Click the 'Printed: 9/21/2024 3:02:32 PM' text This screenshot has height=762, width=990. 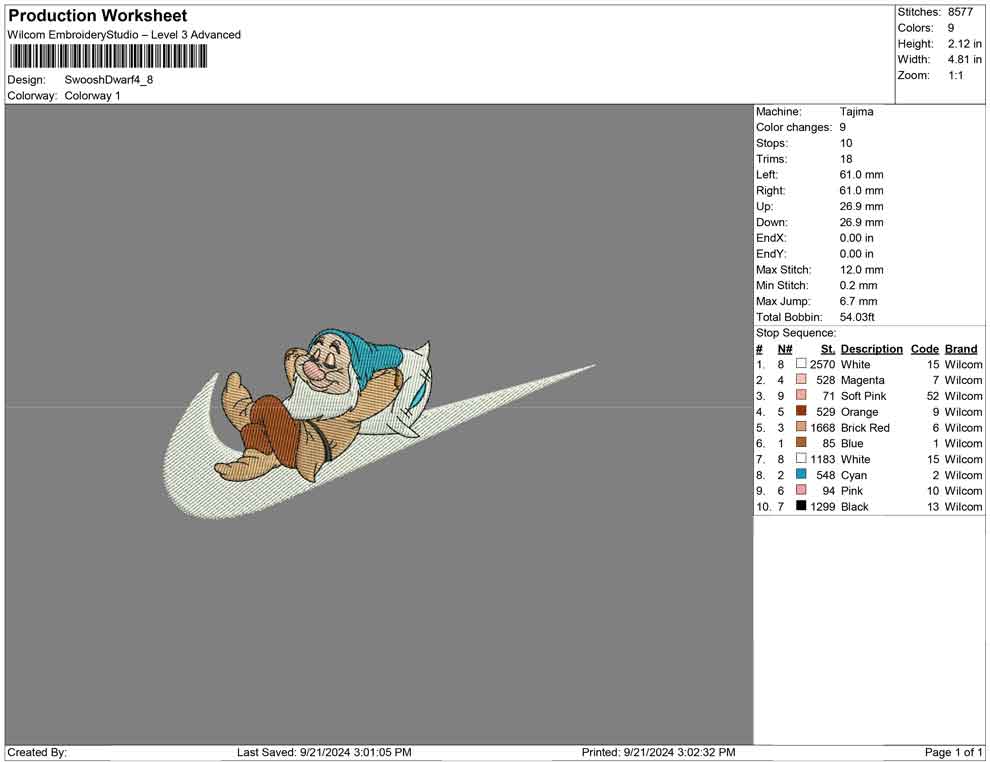[658, 752]
